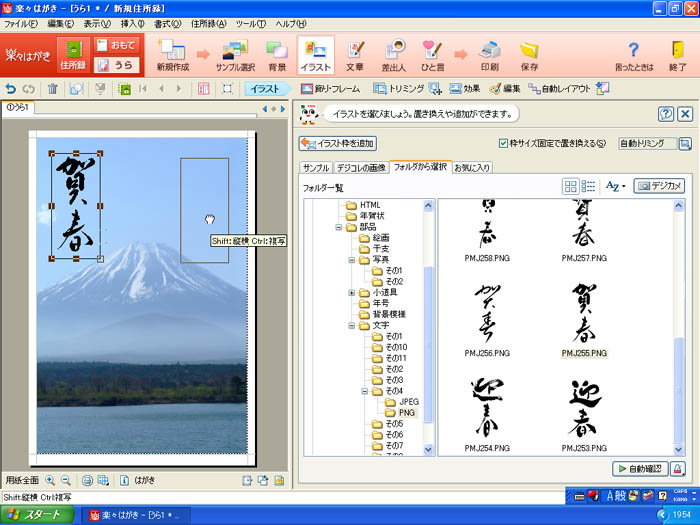Screen dimensions: 700x525
Task: Switch to うら (back side) toggle
Action: pyautogui.click(x=117, y=65)
